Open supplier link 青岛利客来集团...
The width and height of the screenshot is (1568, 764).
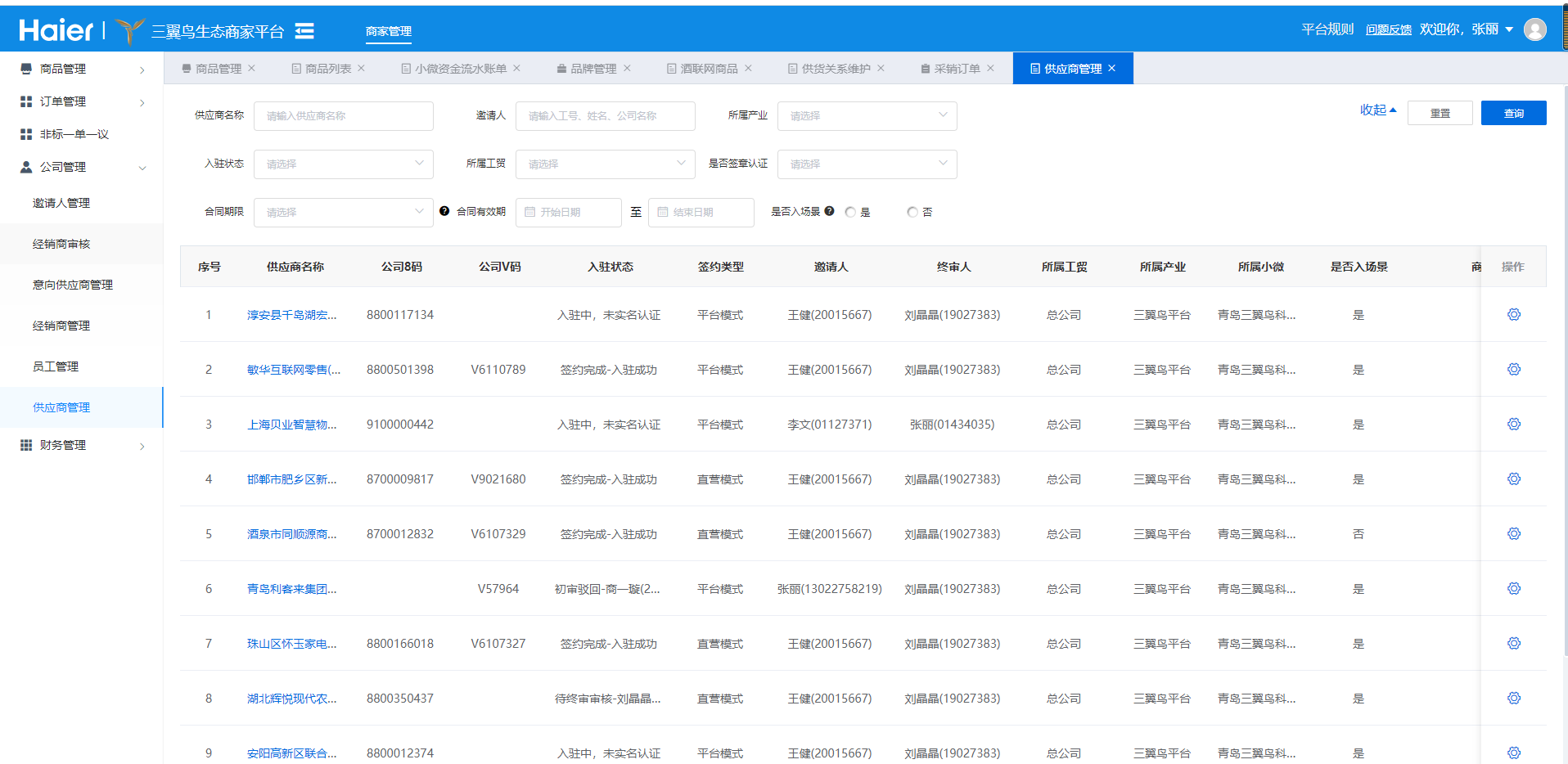click(291, 589)
